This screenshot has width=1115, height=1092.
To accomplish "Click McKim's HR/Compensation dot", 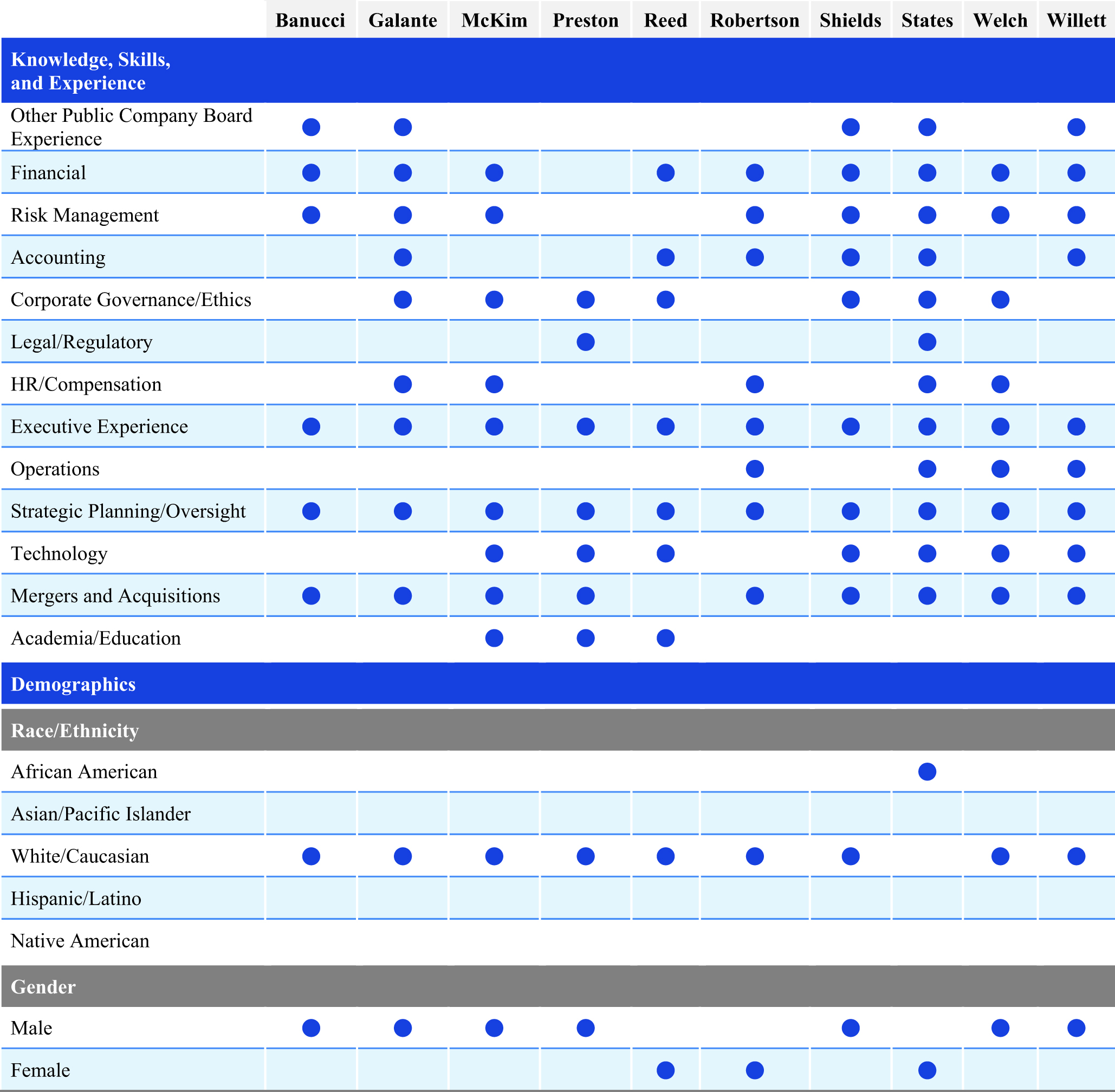I will pos(494,383).
